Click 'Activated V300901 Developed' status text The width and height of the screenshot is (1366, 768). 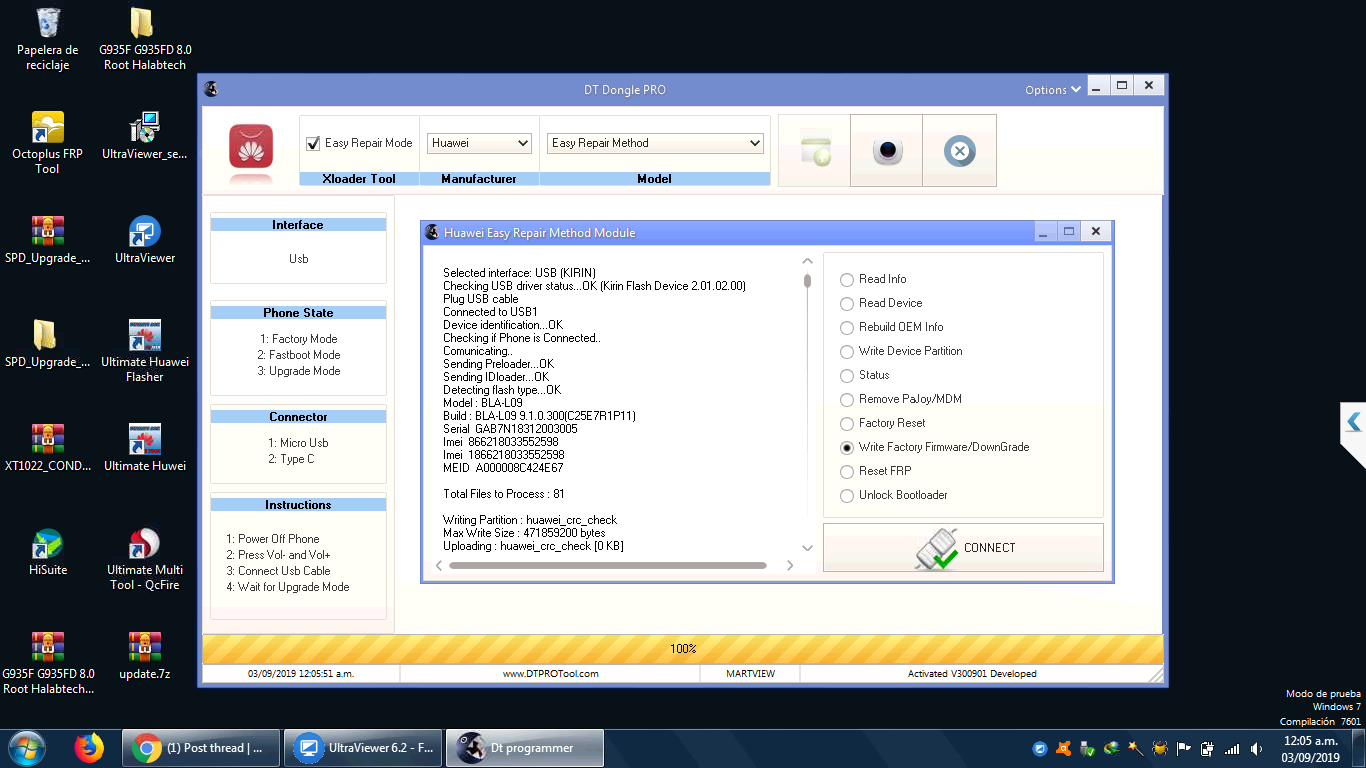click(972, 674)
